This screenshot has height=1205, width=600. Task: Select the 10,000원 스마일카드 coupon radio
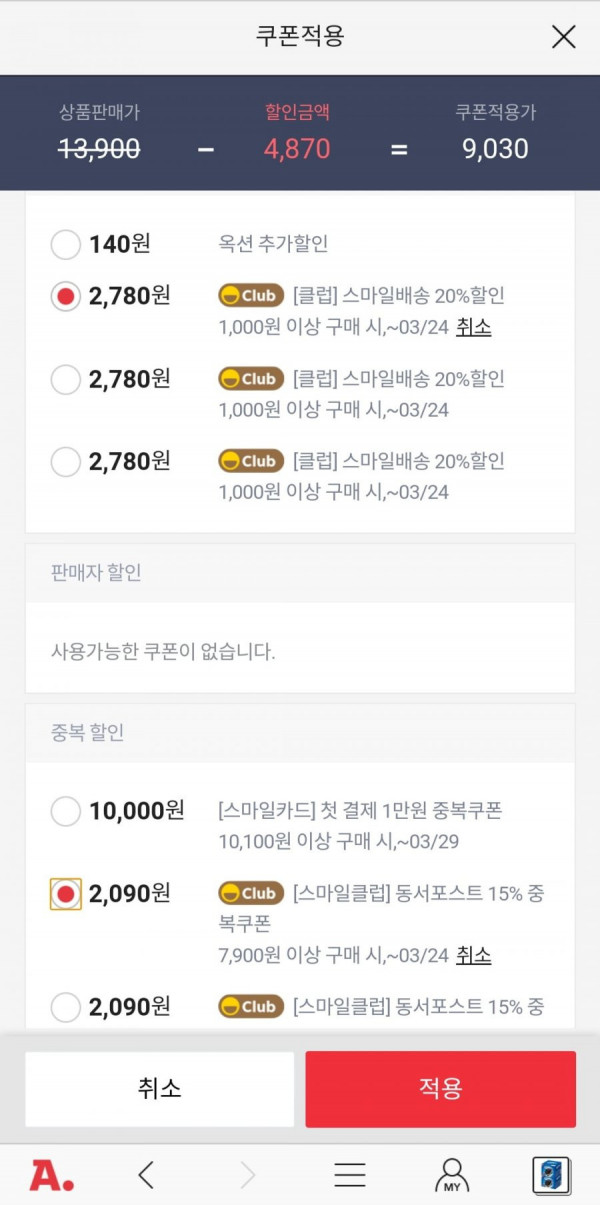[66, 811]
